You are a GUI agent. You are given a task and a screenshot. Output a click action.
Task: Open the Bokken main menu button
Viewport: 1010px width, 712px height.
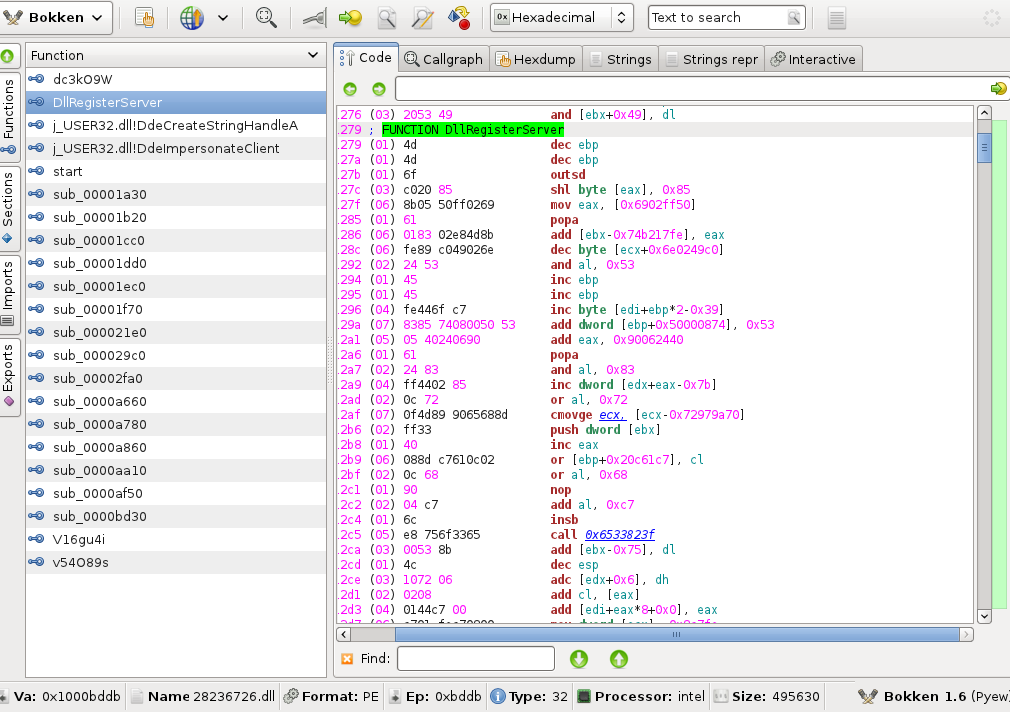tap(57, 17)
